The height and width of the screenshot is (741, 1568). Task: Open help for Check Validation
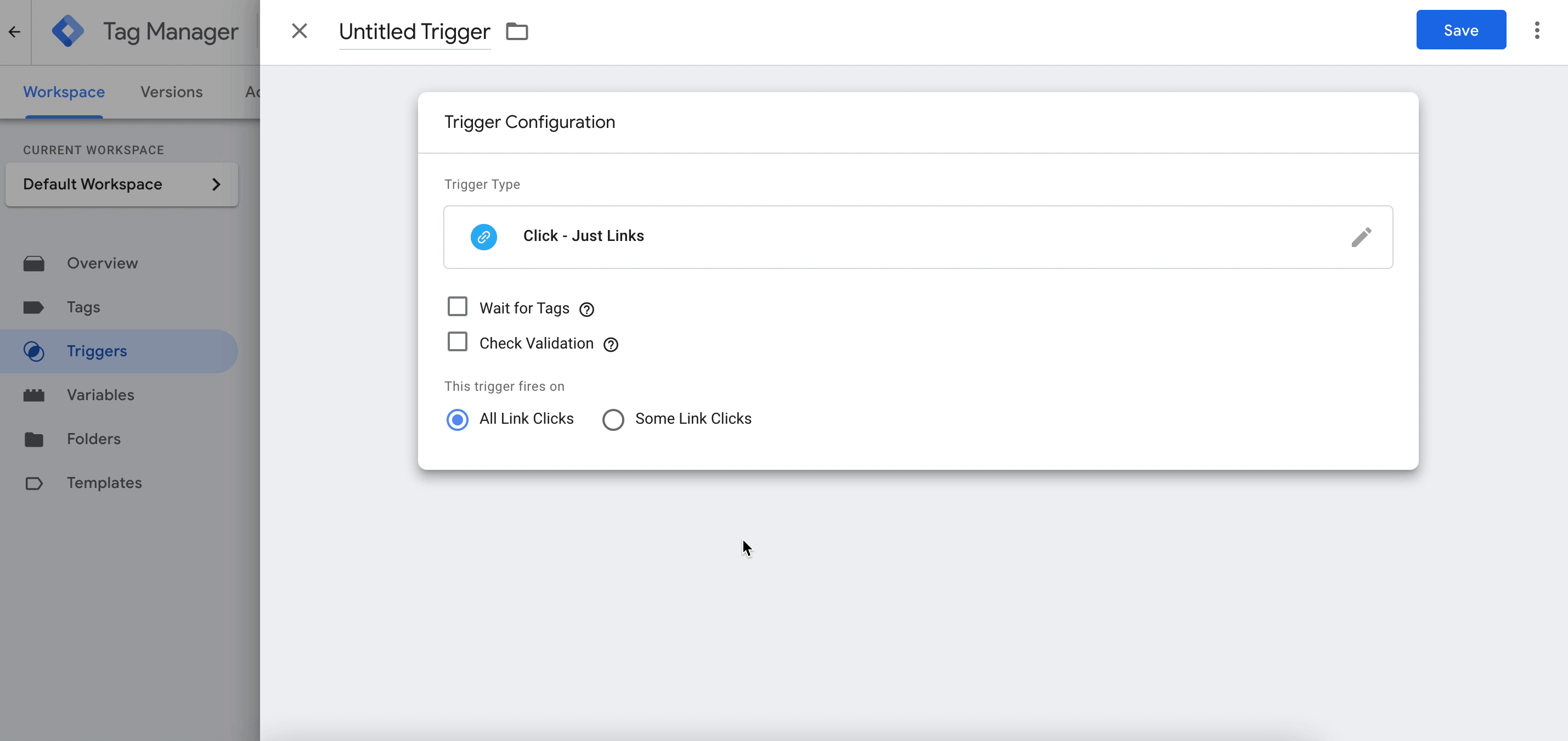pos(610,345)
